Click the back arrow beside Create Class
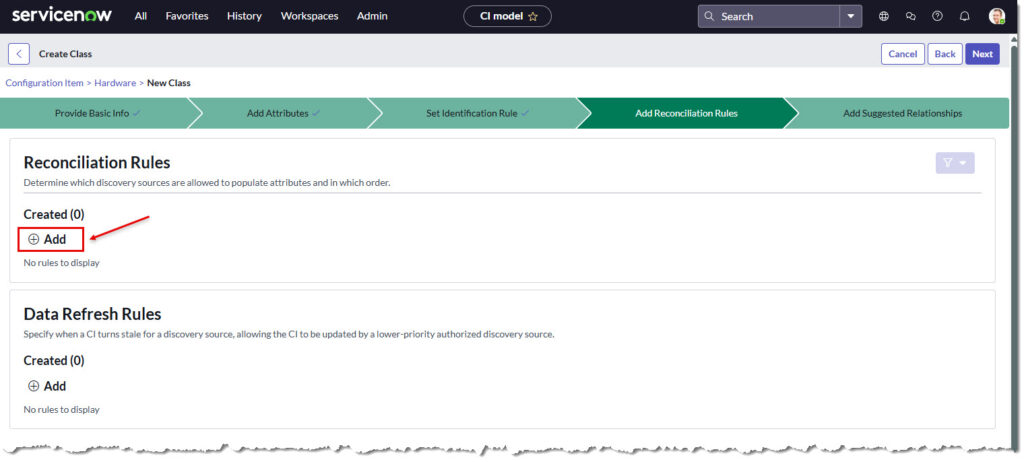Screen dimensions: 1024x462 click(x=19, y=54)
